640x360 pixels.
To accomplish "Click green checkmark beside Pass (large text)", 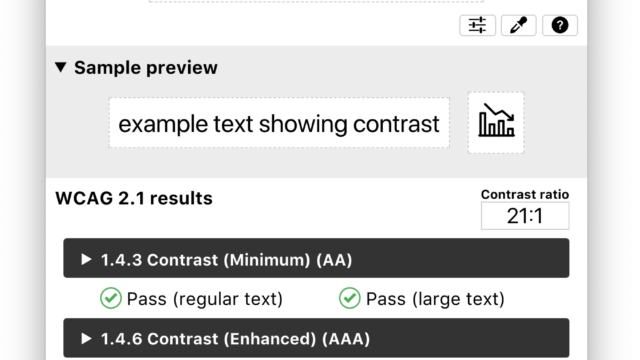I will pyautogui.click(x=349, y=298).
